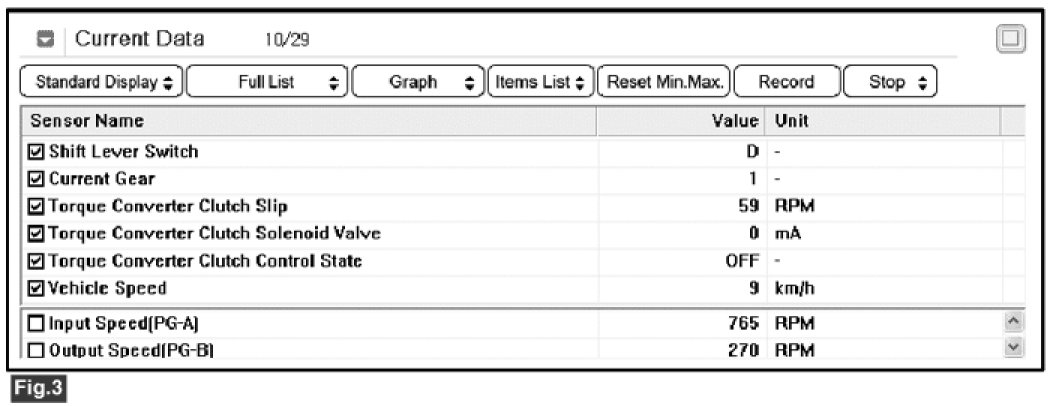The image size is (1050, 406).
Task: Open the Items List dropdown
Action: [540, 82]
